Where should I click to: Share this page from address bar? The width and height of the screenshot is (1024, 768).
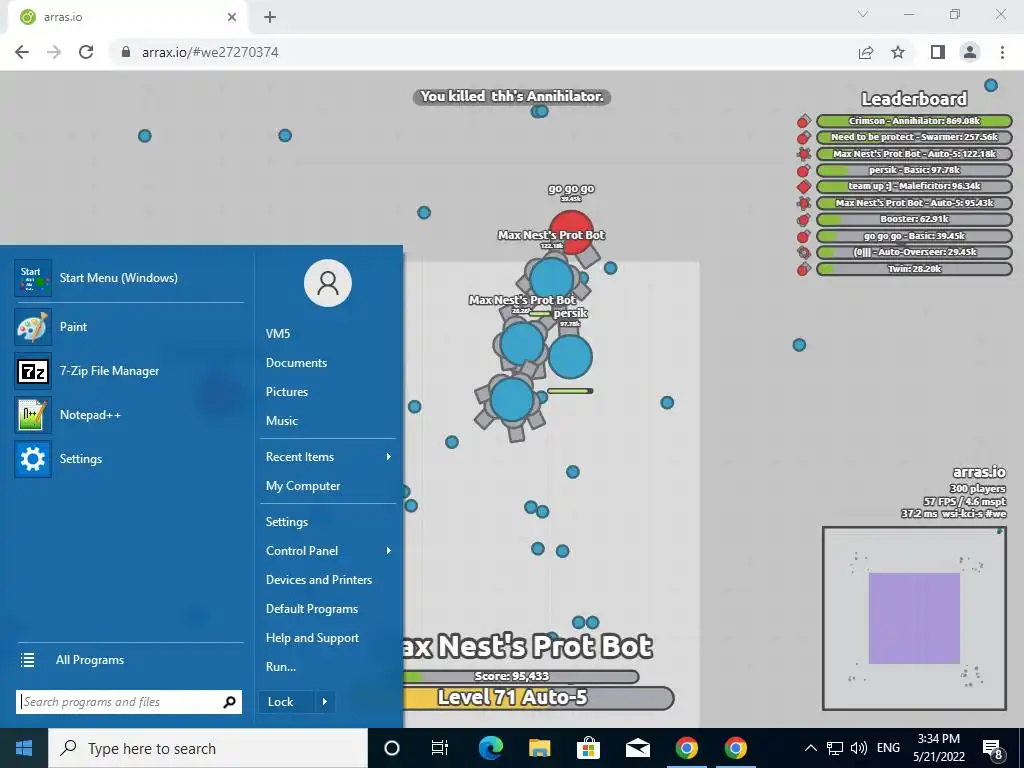pyautogui.click(x=866, y=52)
